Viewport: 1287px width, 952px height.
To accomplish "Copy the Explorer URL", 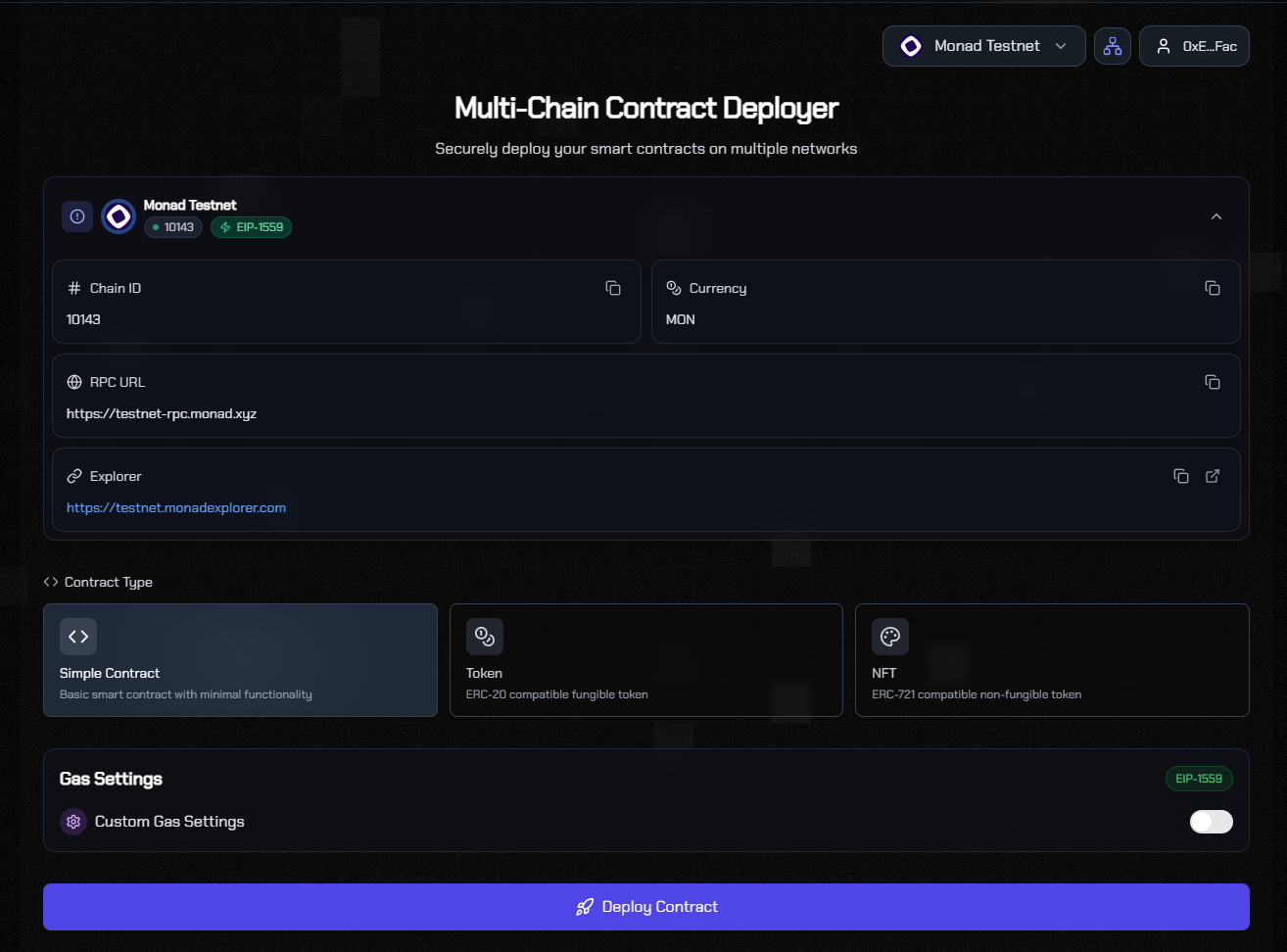I will coord(1181,476).
